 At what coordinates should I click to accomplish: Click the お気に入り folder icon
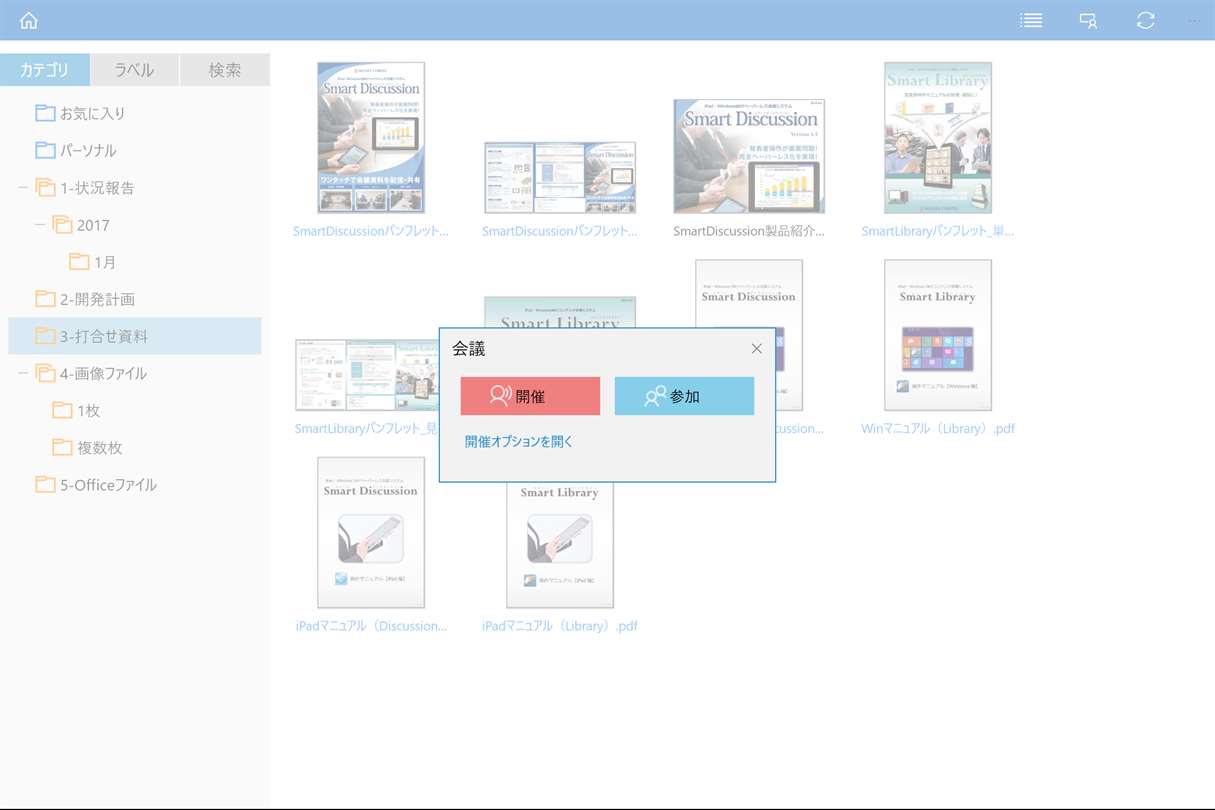point(45,113)
